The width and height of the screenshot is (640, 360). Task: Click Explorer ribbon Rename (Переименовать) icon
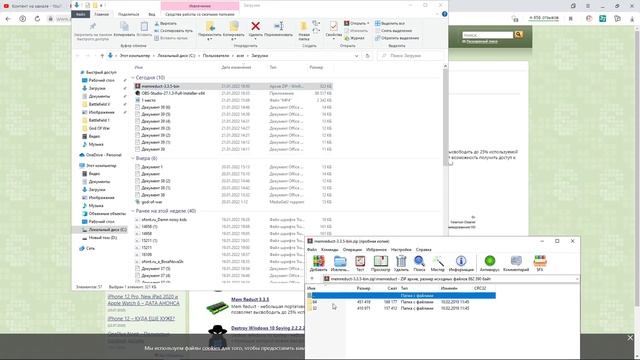tap(278, 26)
